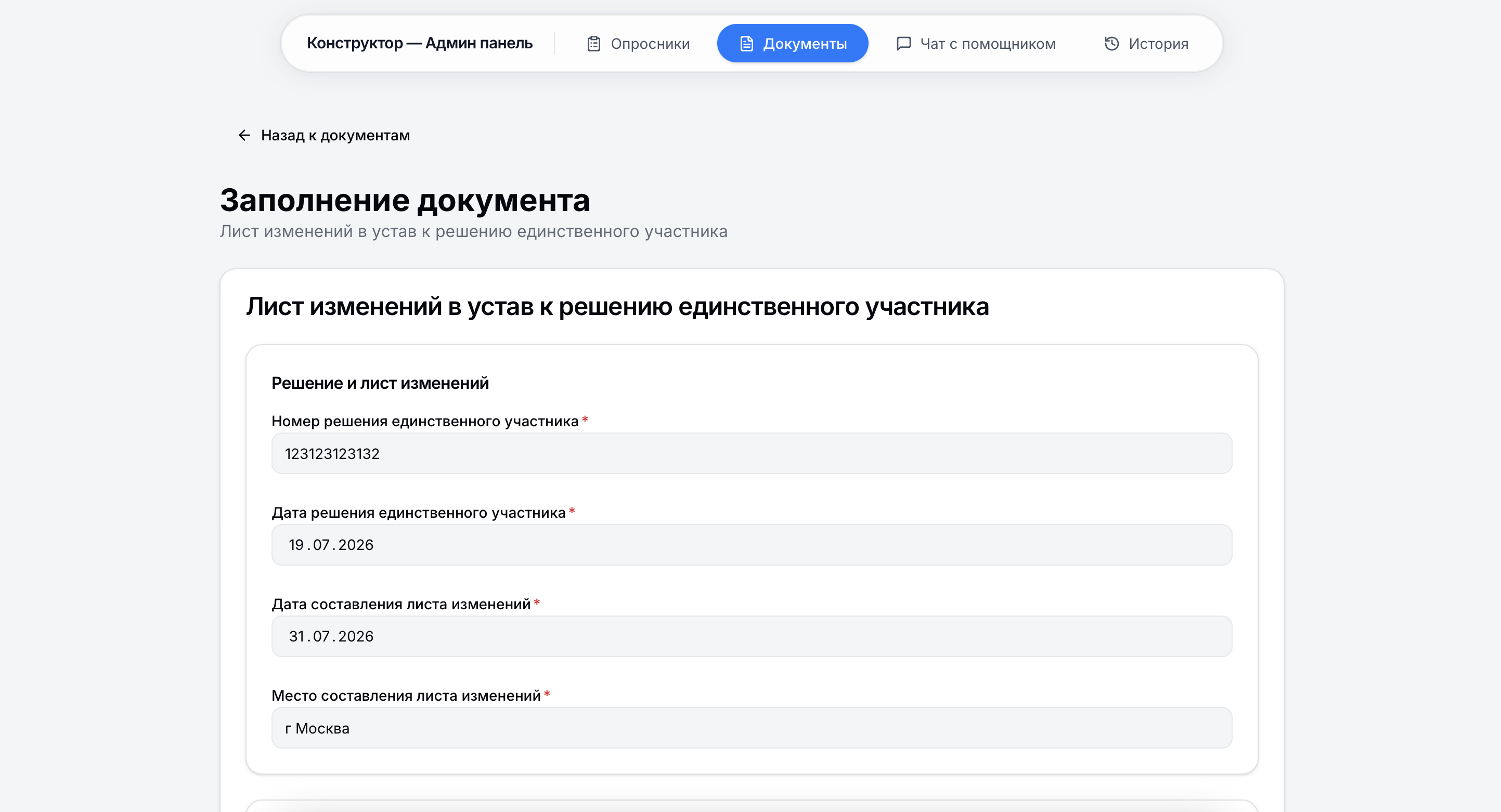Viewport: 1501px width, 812px height.
Task: Click the Заполнение документа page title
Action: click(x=405, y=200)
